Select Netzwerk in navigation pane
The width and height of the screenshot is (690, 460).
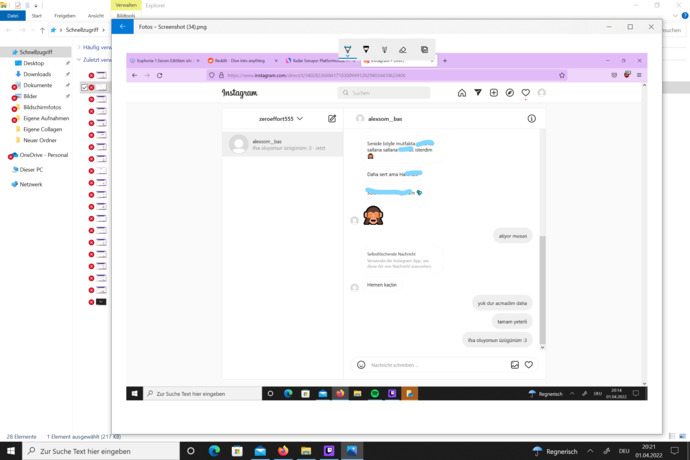30,184
